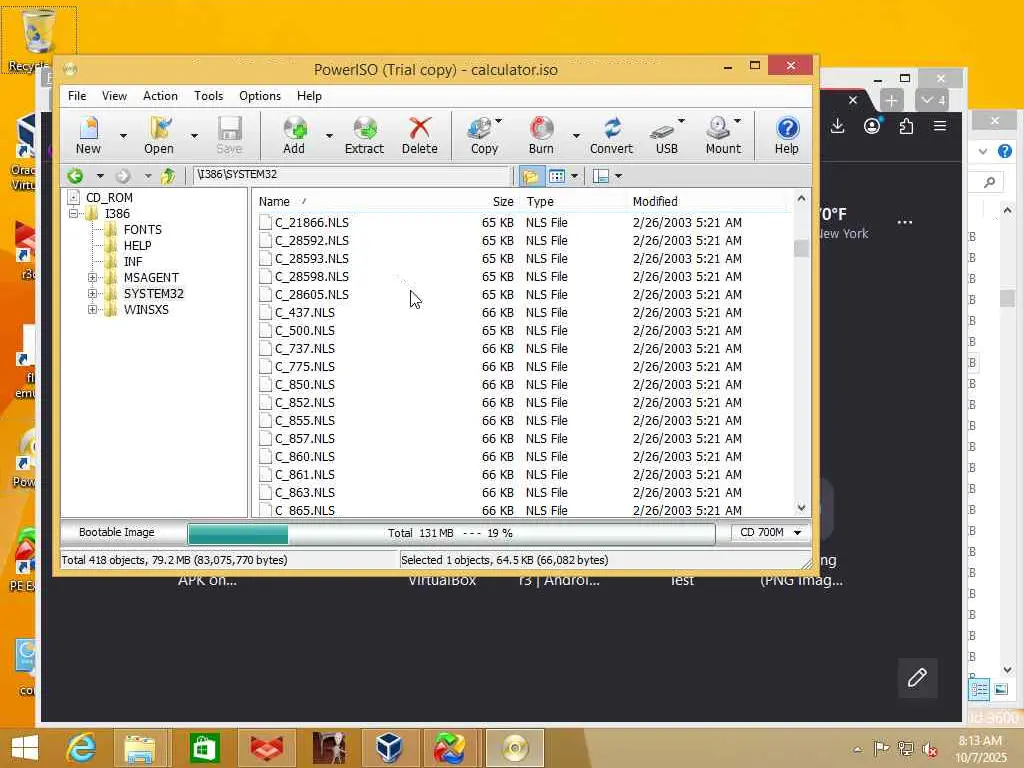1024x768 pixels.
Task: Open the Action menu
Action: (160, 96)
